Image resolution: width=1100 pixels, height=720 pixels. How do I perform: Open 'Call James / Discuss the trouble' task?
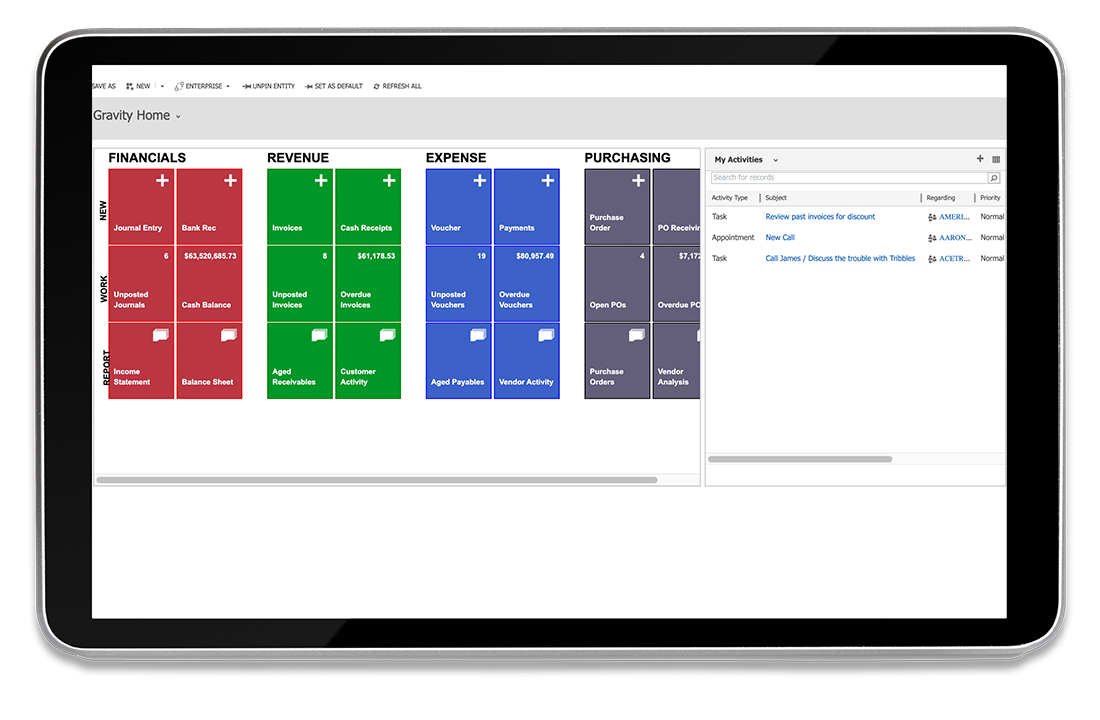[x=840, y=258]
